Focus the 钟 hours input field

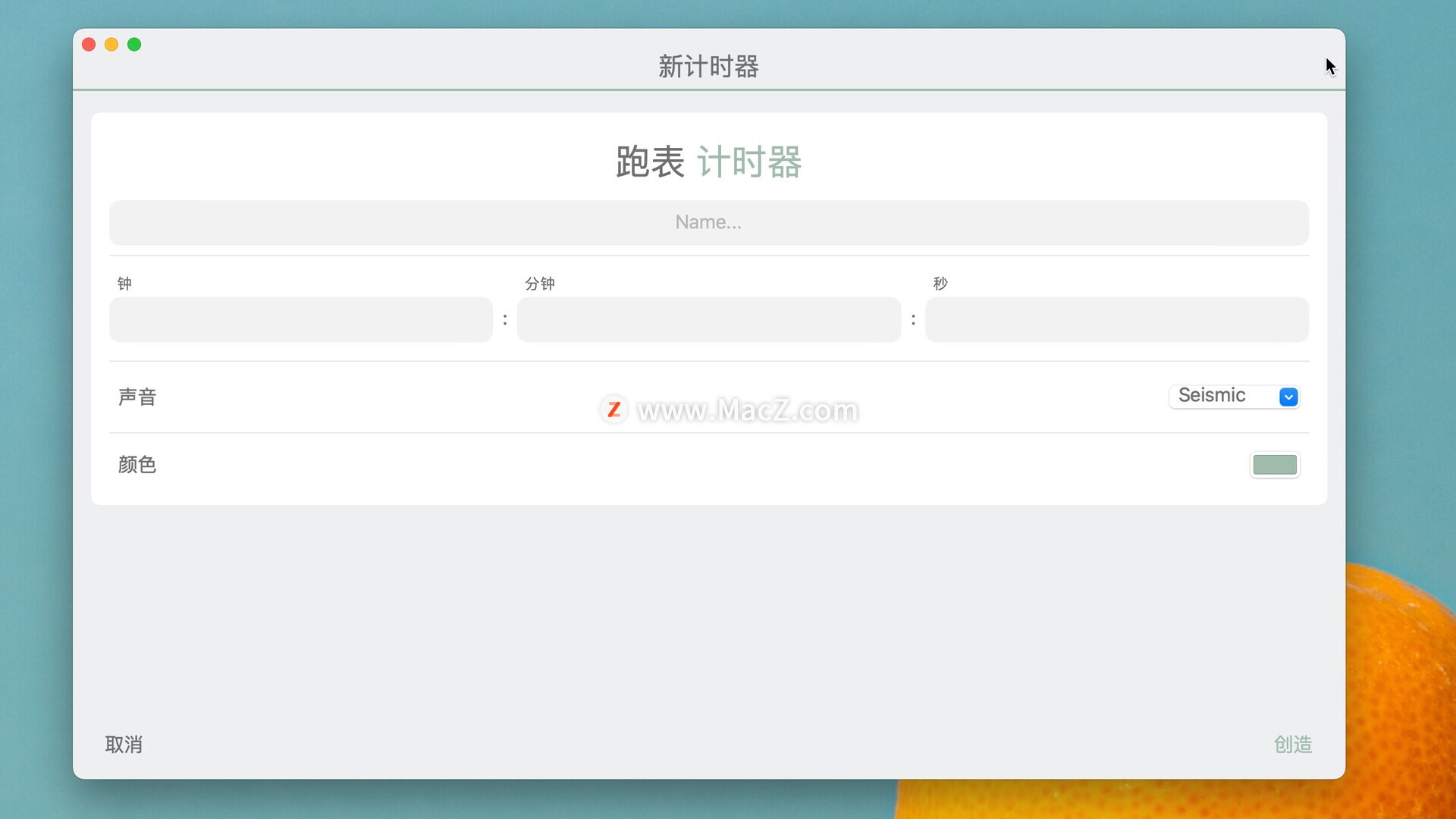pos(301,319)
